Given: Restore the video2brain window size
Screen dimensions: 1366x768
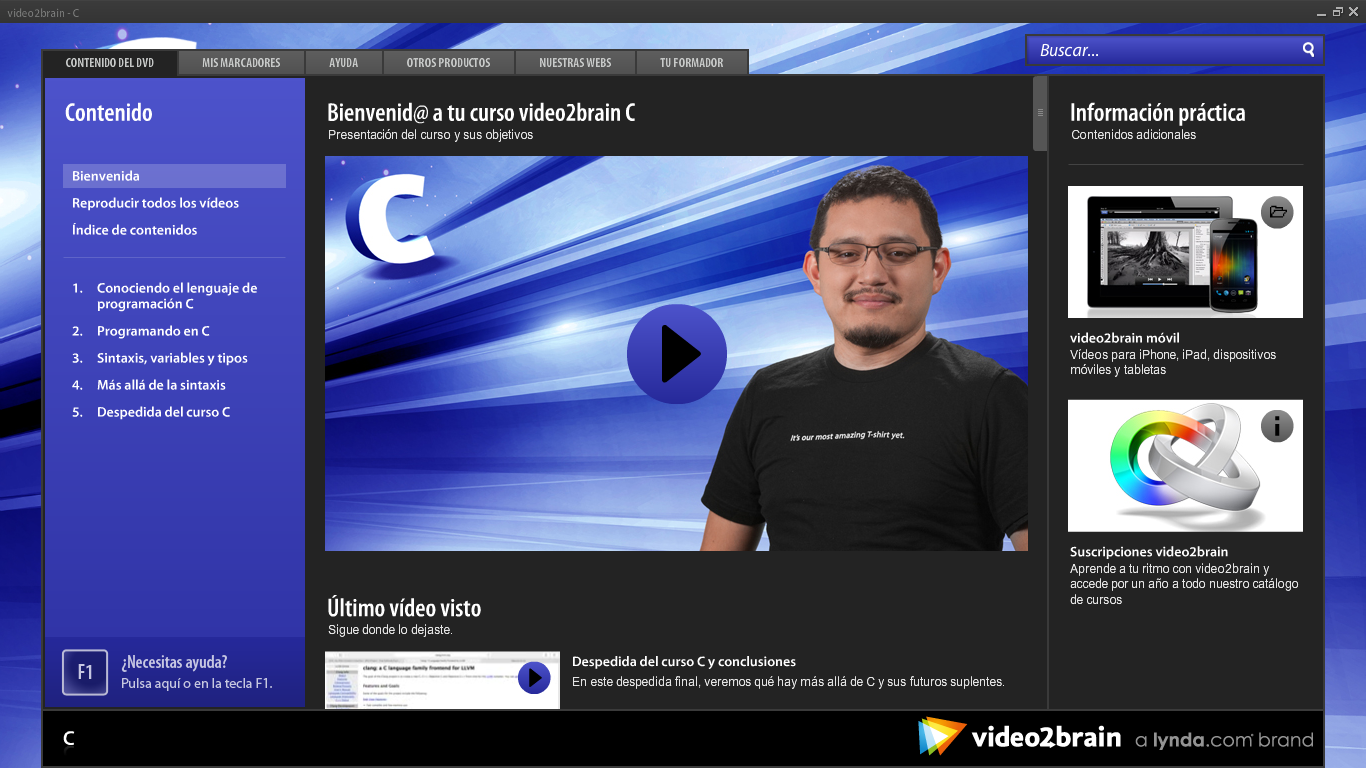Looking at the screenshot, I should point(1338,12).
